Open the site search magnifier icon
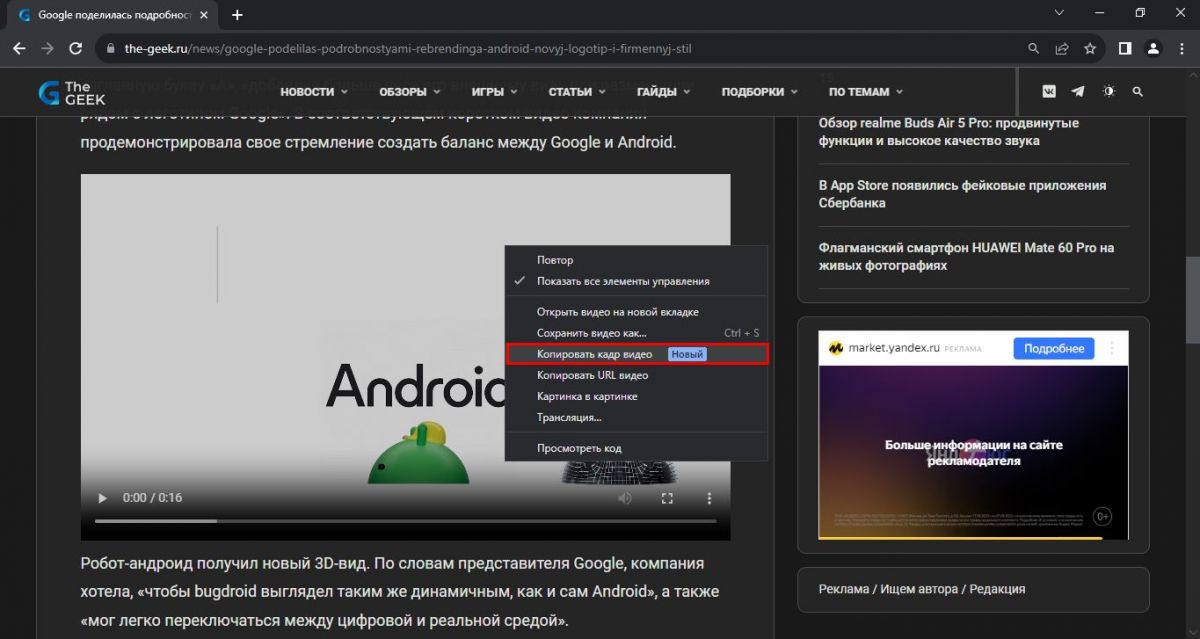 (x=1137, y=91)
